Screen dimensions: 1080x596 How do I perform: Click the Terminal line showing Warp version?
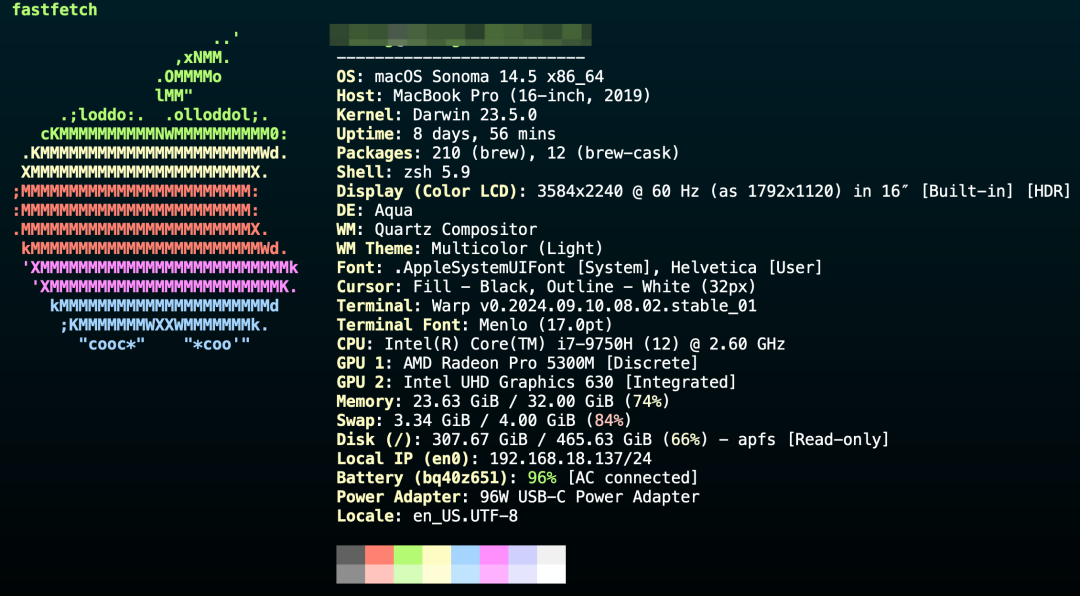point(546,306)
